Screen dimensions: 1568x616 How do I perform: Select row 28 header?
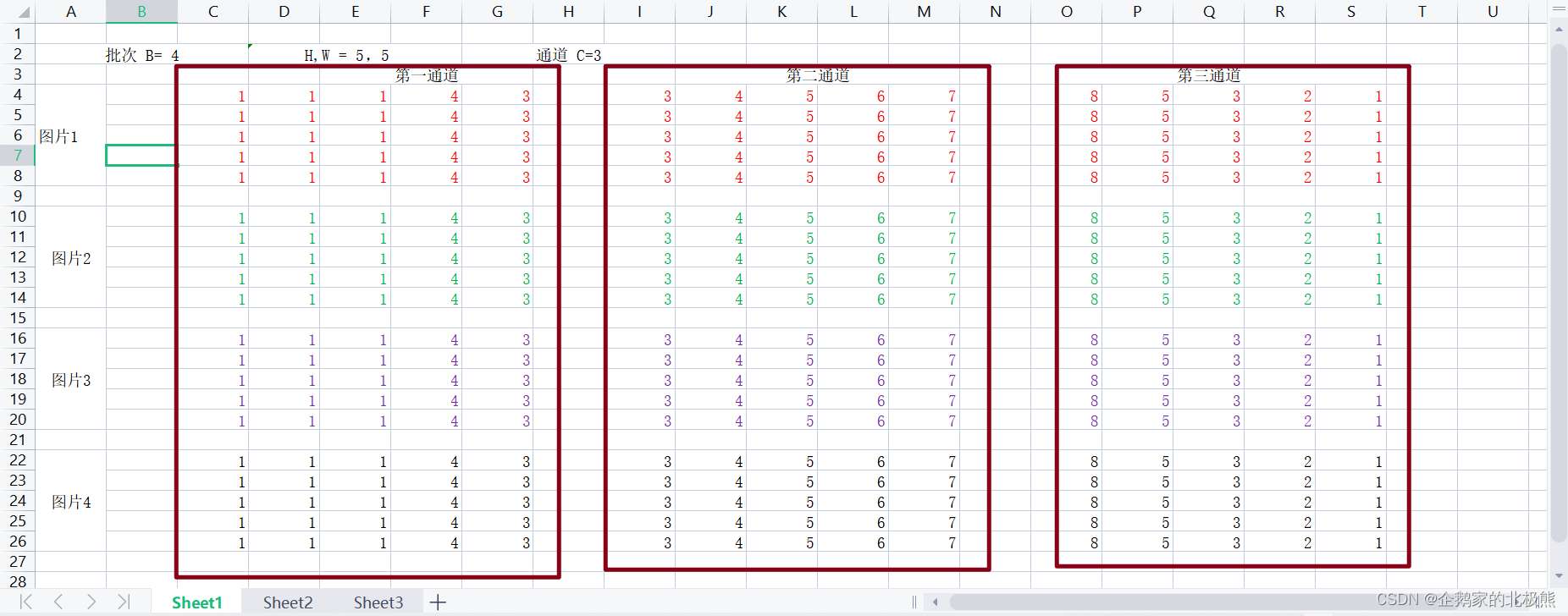click(18, 581)
